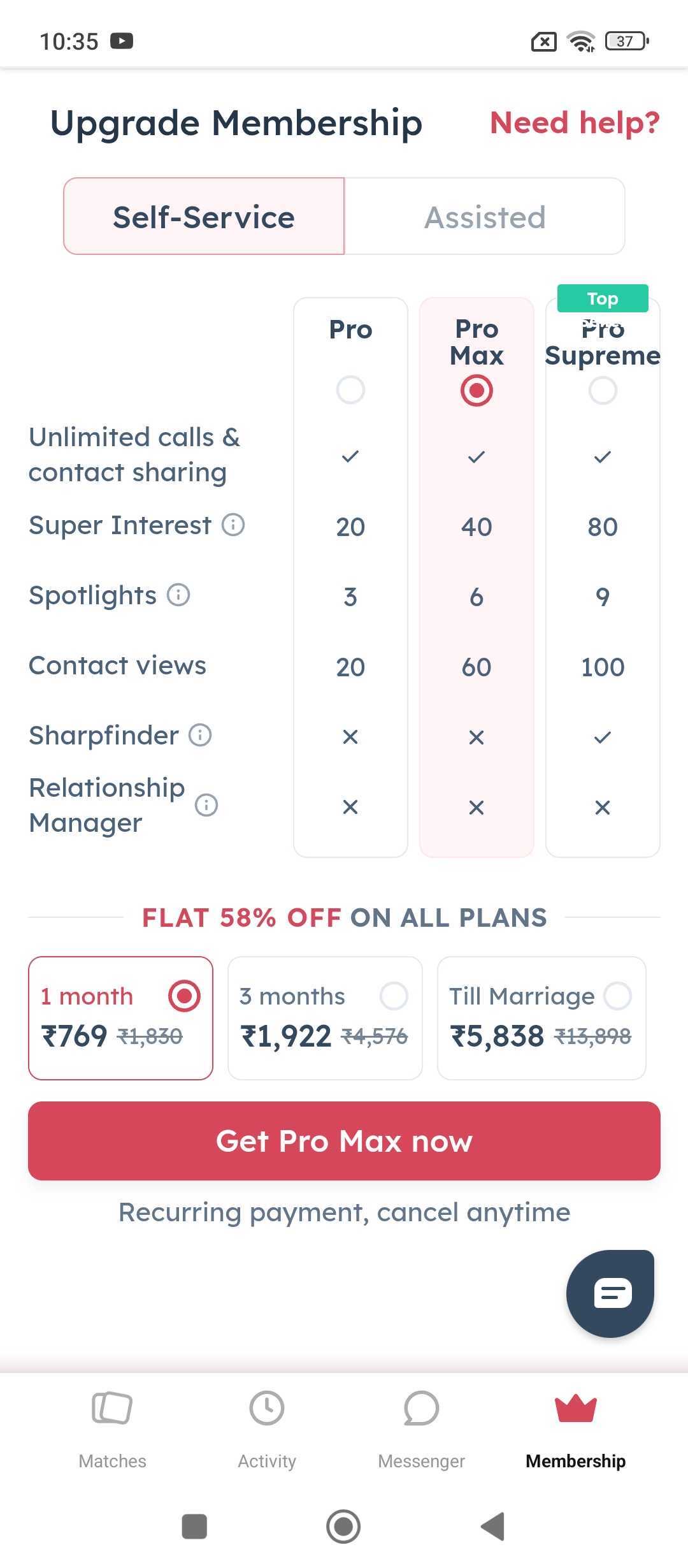
Task: Open Relationship Manager info icon
Action: [206, 805]
